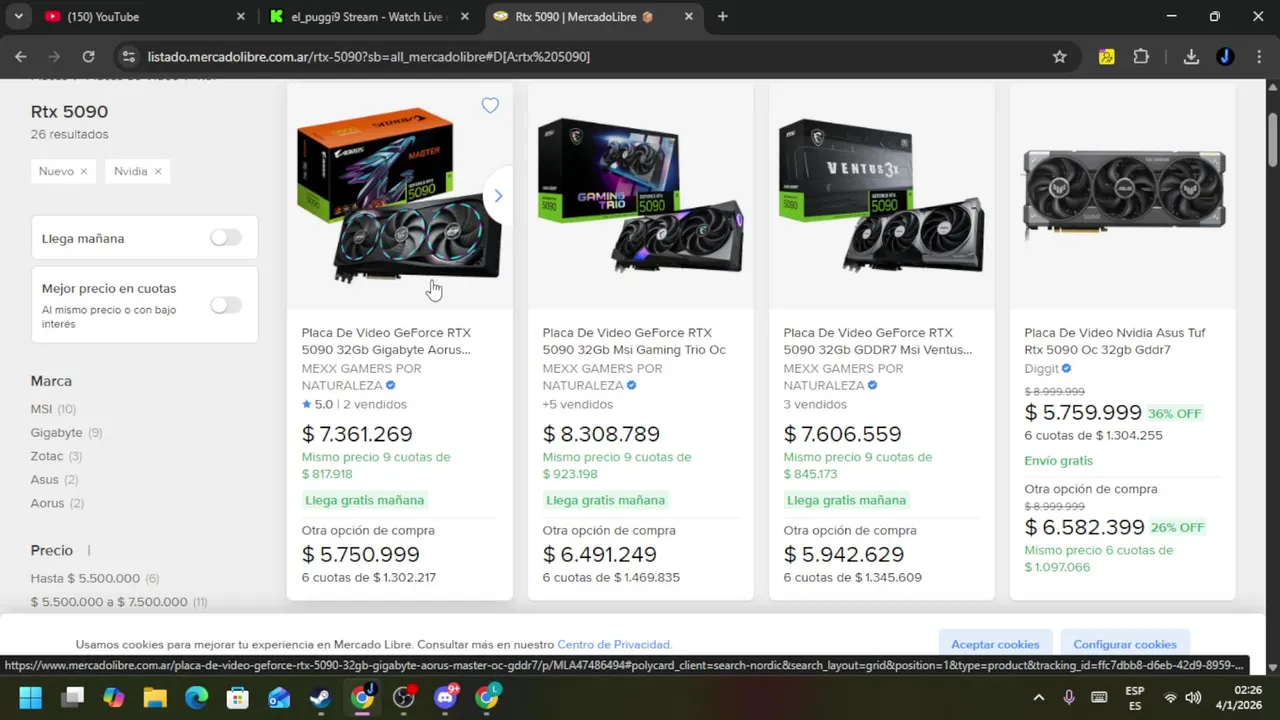
Task: Turn on Mejor precio en cuotas switch
Action: [226, 305]
